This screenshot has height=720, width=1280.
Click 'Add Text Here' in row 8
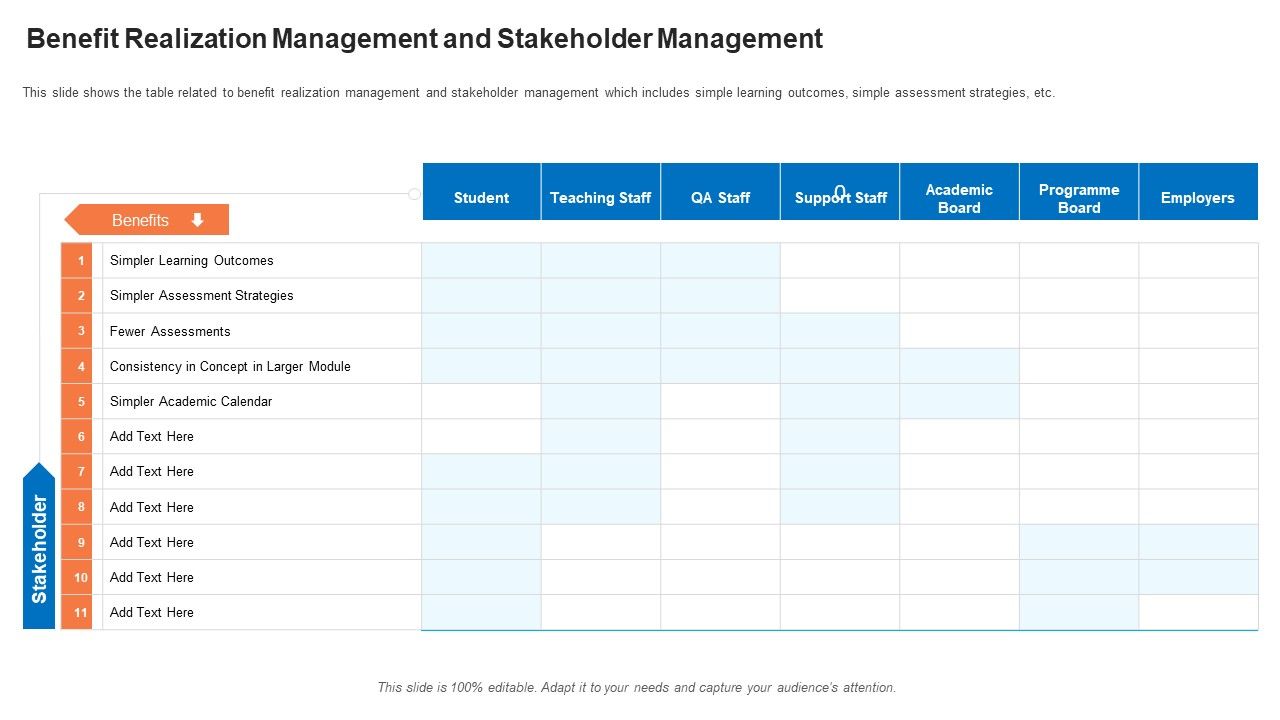pos(152,507)
